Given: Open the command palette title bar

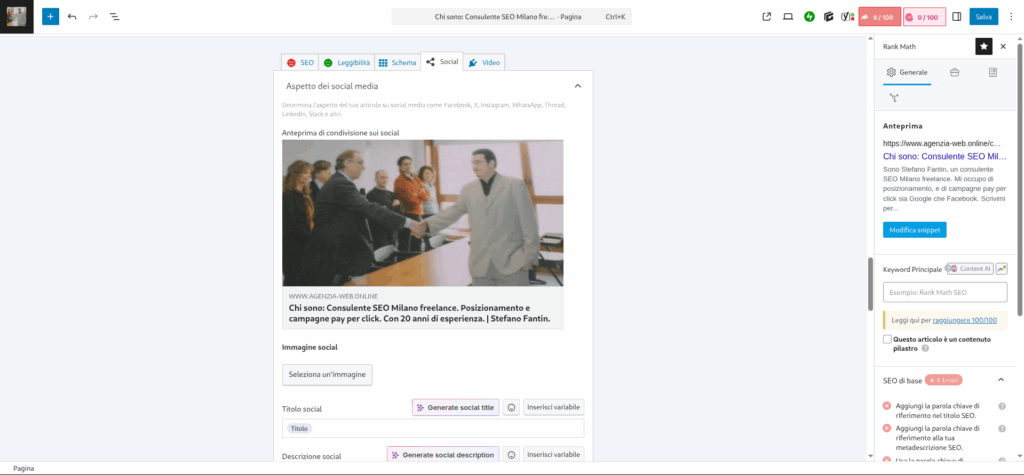Looking at the screenshot, I should [x=511, y=17].
